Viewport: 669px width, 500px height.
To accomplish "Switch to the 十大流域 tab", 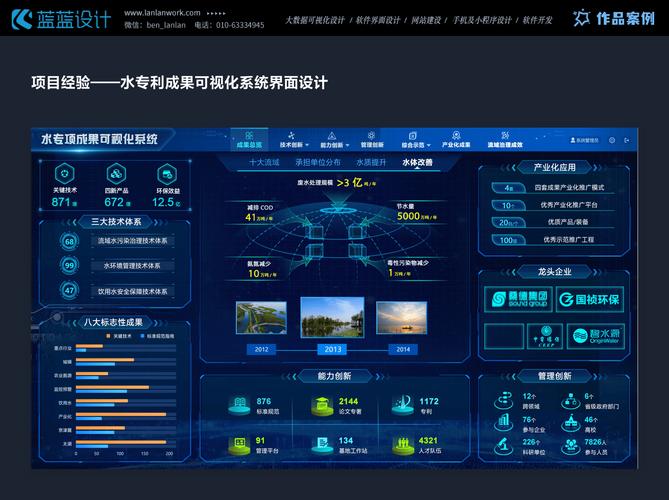I will click(x=264, y=162).
